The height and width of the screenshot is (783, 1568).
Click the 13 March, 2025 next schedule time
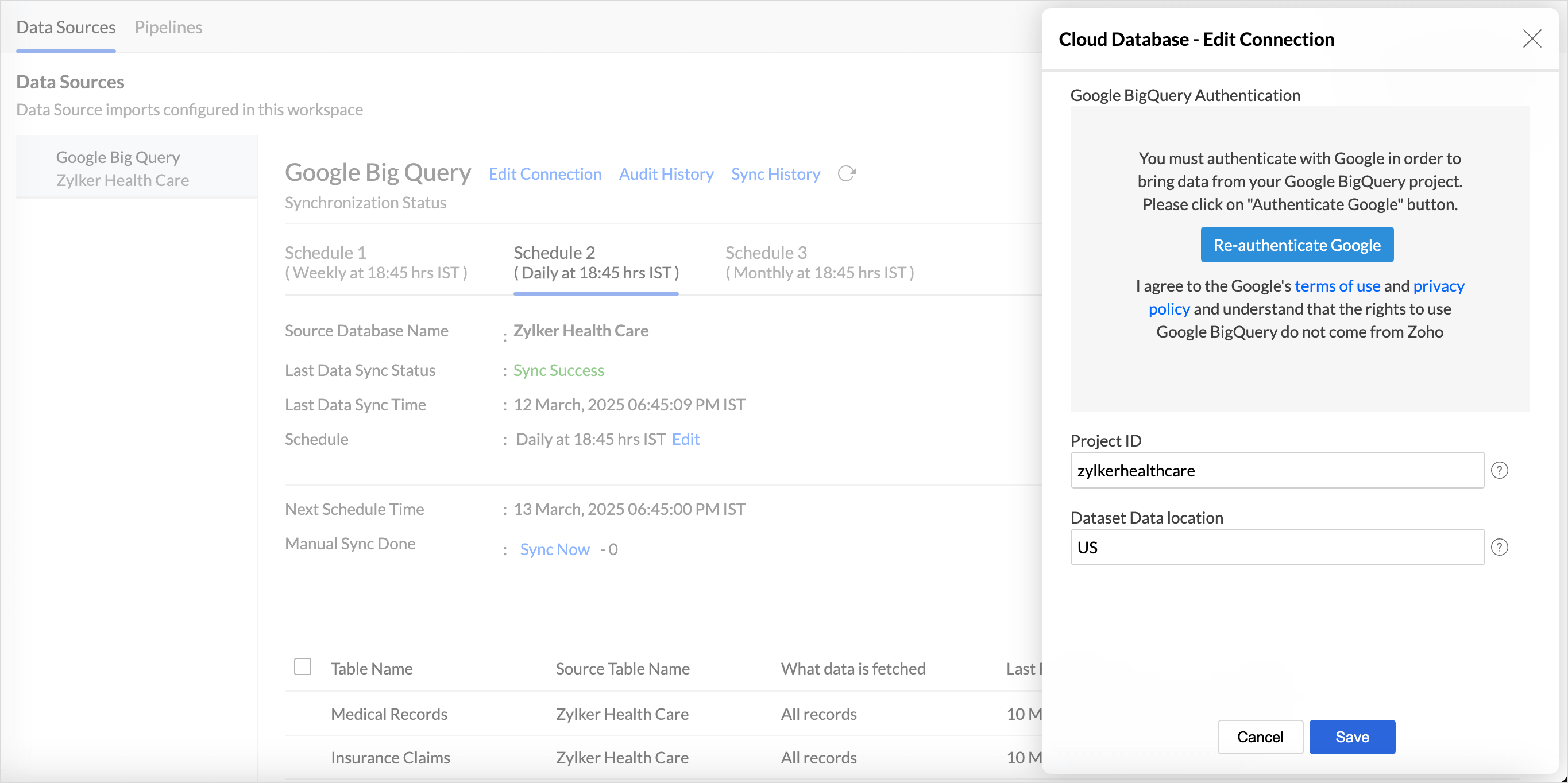coord(629,509)
